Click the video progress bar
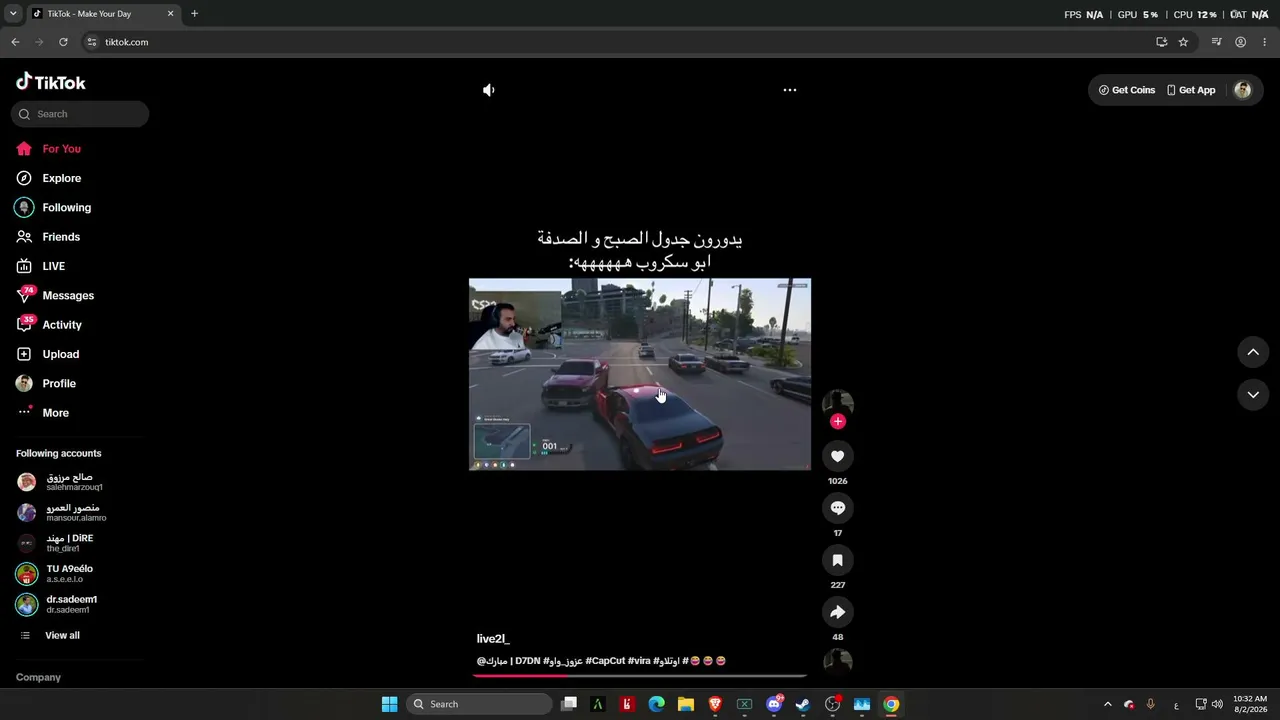Viewport: 1280px width, 720px height. [x=640, y=676]
